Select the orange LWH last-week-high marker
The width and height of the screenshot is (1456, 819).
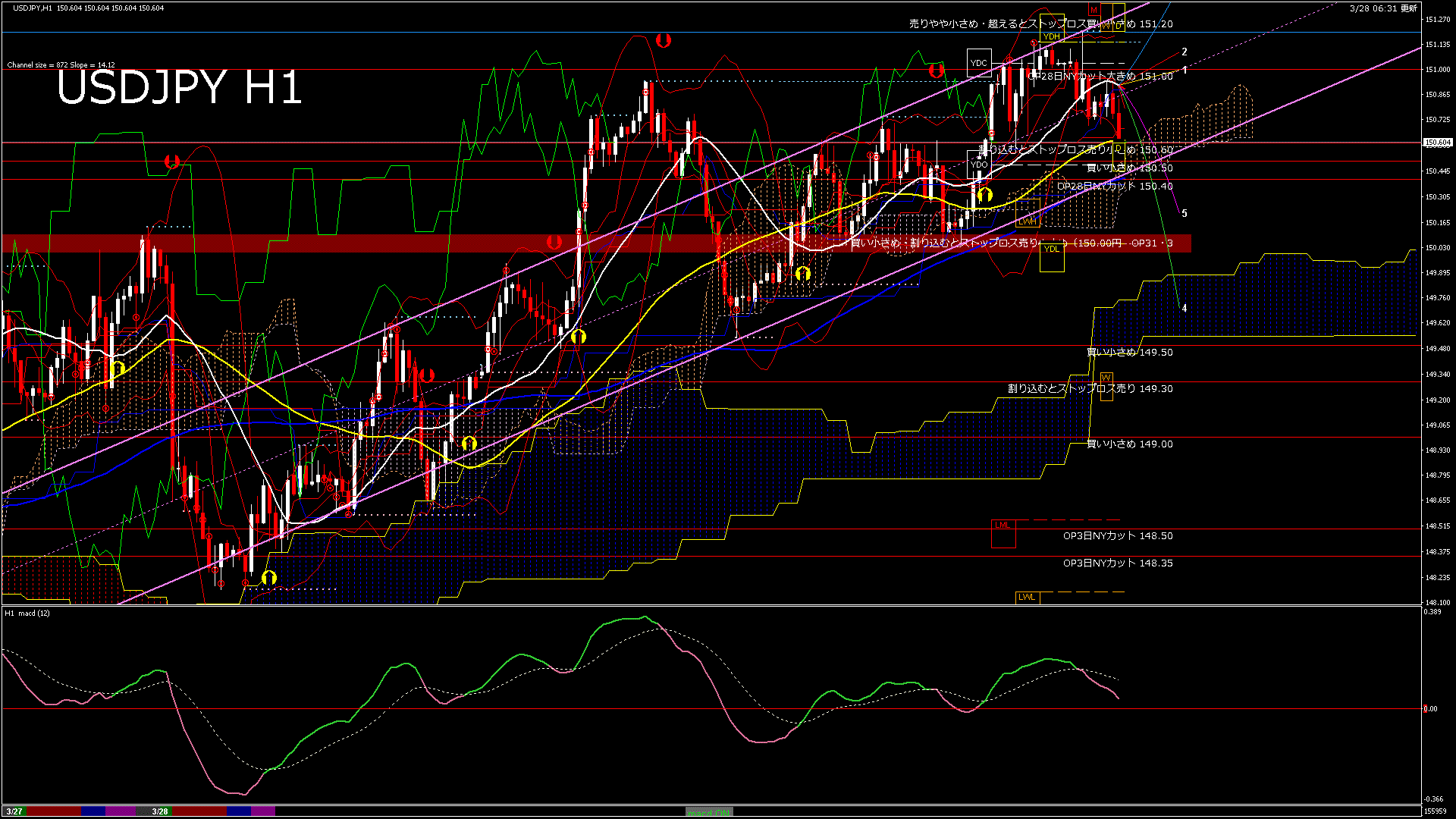coord(1027,221)
